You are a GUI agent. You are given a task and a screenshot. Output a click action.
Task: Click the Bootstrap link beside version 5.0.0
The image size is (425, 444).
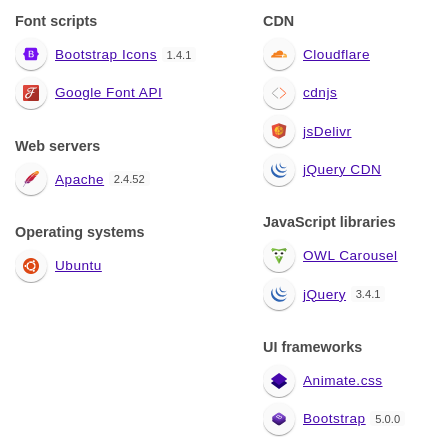[334, 419]
